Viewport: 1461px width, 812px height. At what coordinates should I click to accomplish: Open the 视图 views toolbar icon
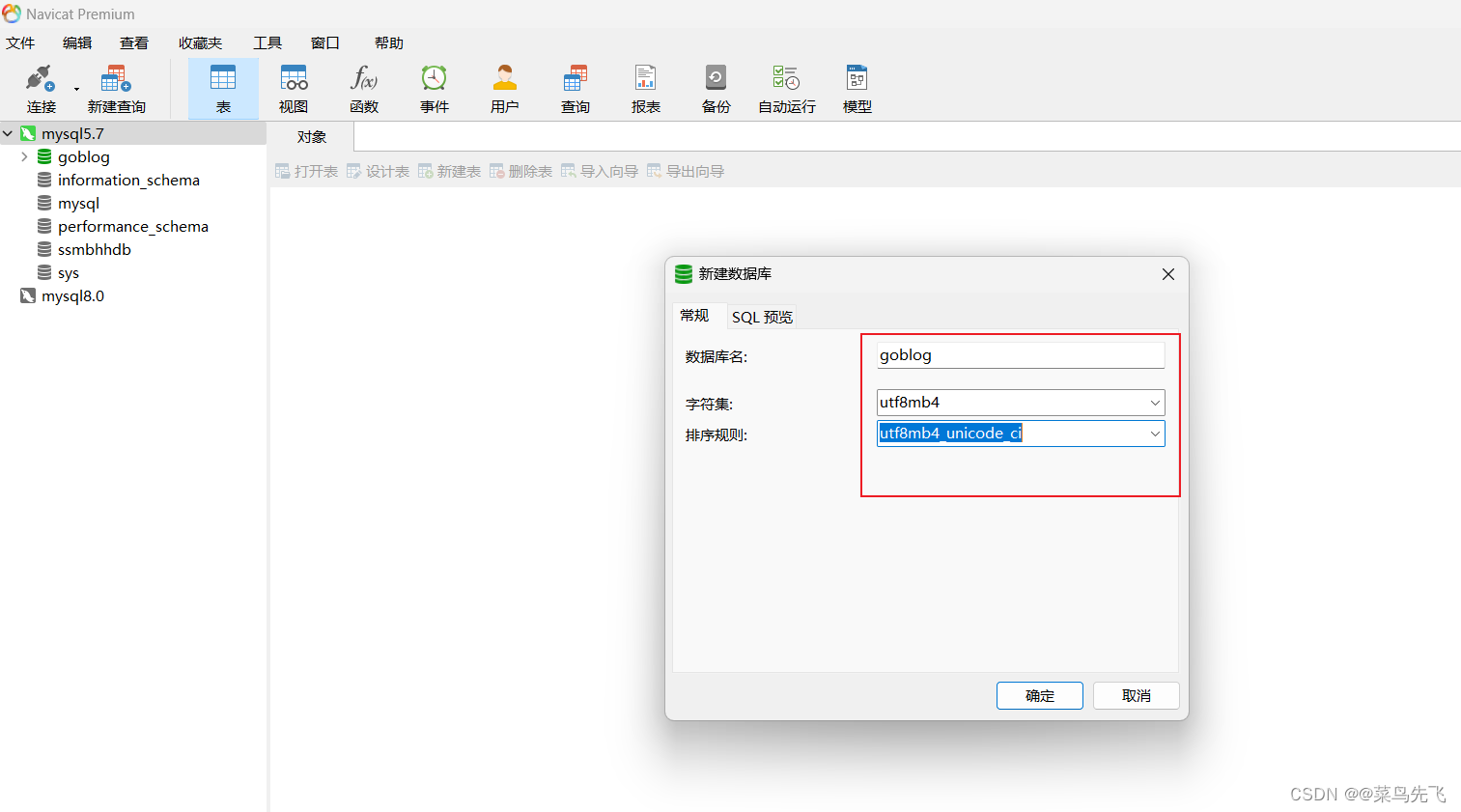[x=294, y=89]
